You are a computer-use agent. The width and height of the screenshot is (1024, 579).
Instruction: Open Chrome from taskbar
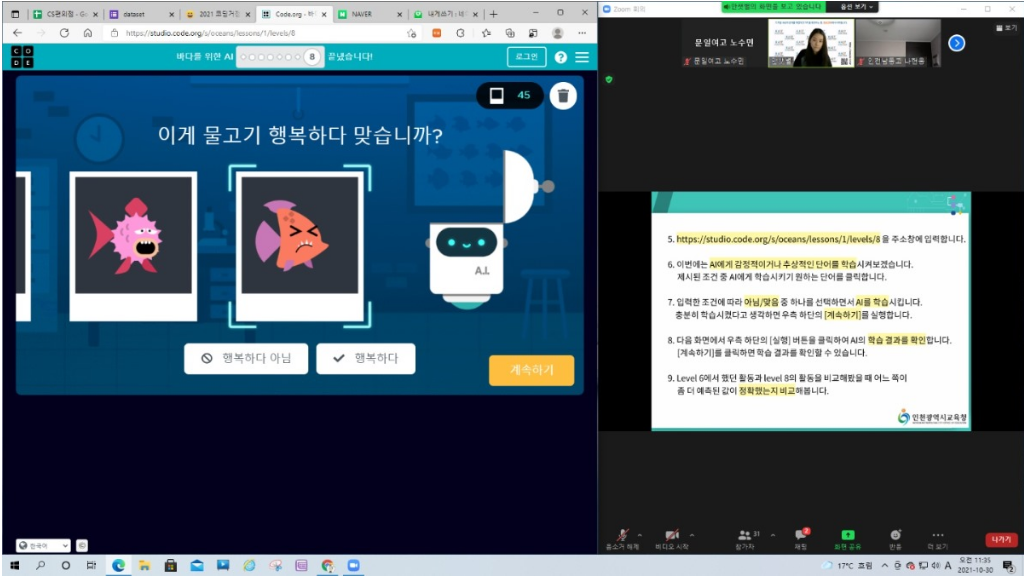(327, 565)
